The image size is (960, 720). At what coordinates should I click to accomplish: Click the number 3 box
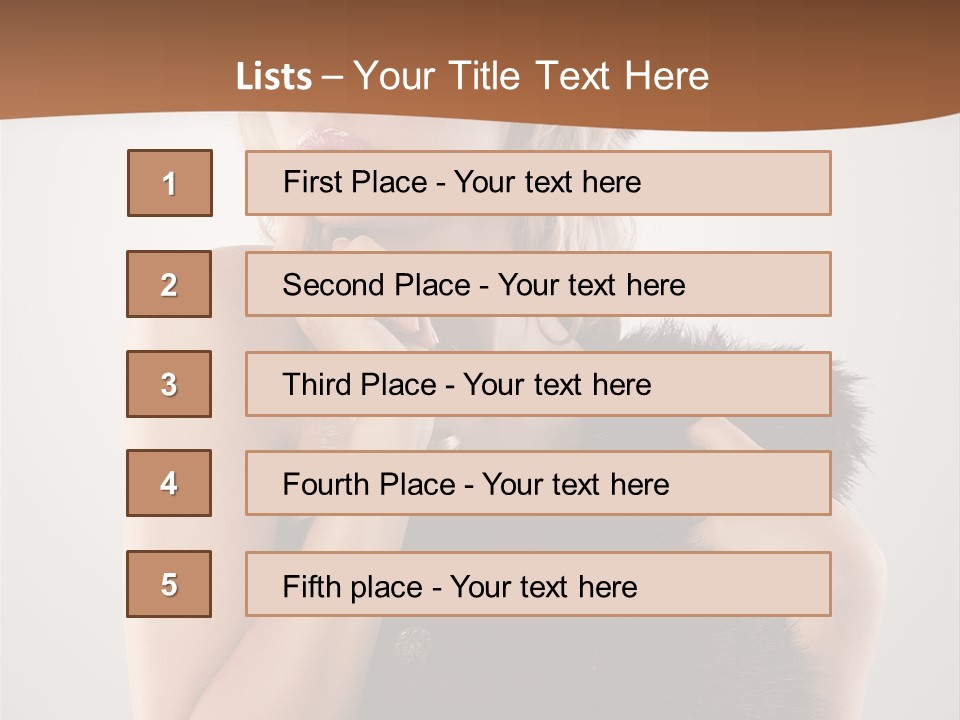(169, 384)
